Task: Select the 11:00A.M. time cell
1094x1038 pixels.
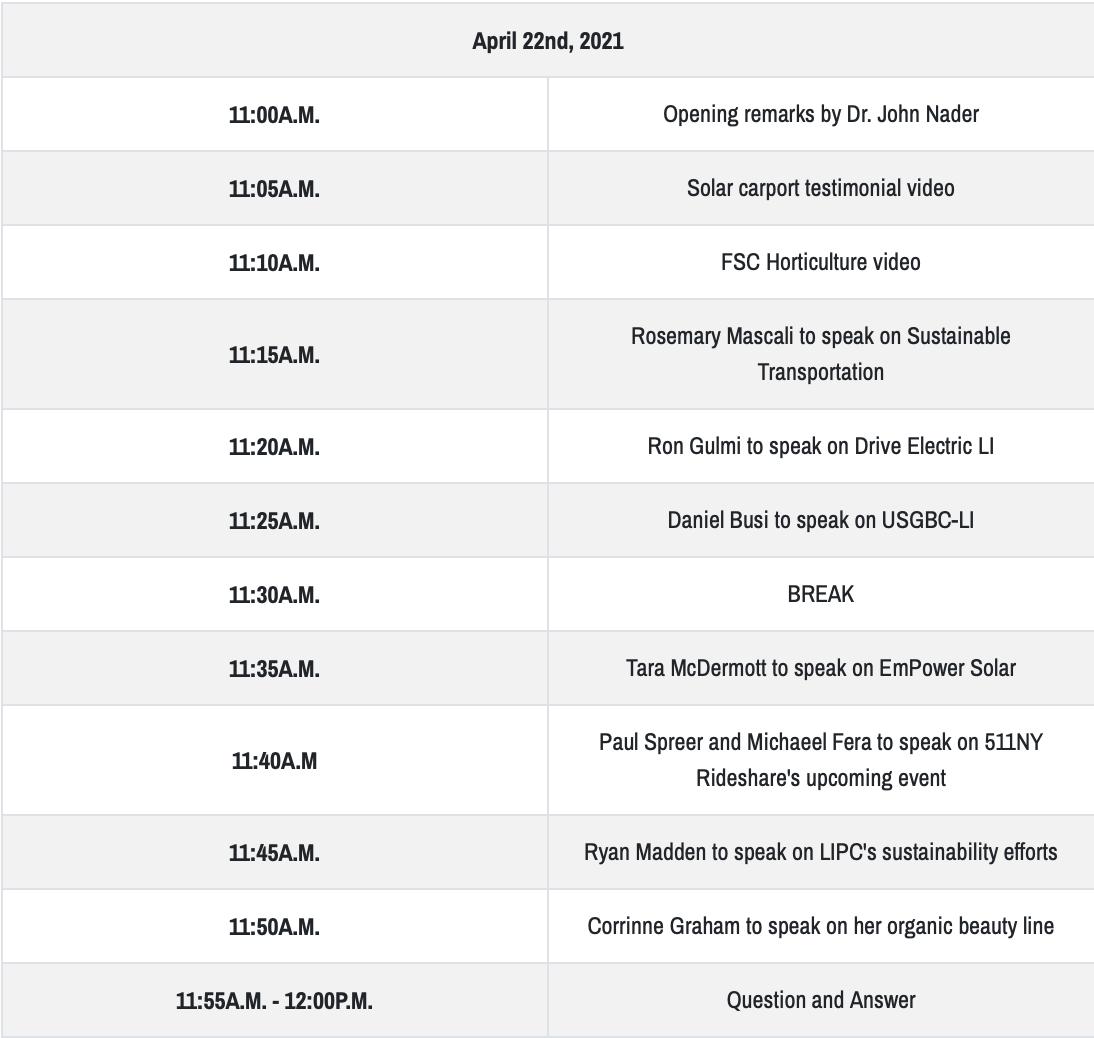Action: [274, 114]
